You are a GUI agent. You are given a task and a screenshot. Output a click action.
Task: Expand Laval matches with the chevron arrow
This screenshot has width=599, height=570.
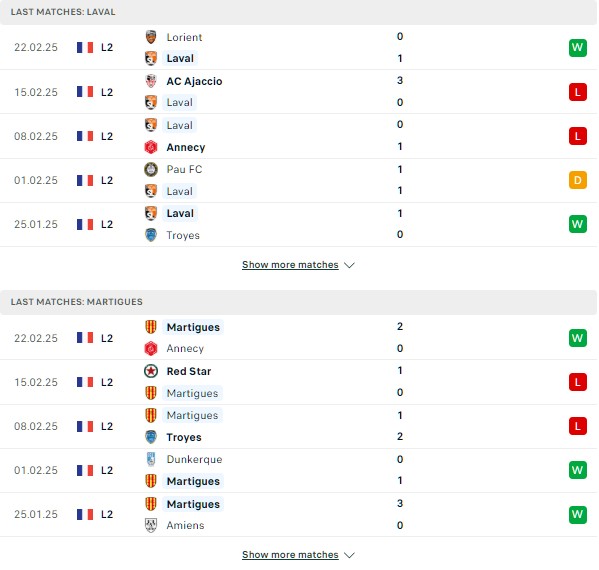[350, 265]
